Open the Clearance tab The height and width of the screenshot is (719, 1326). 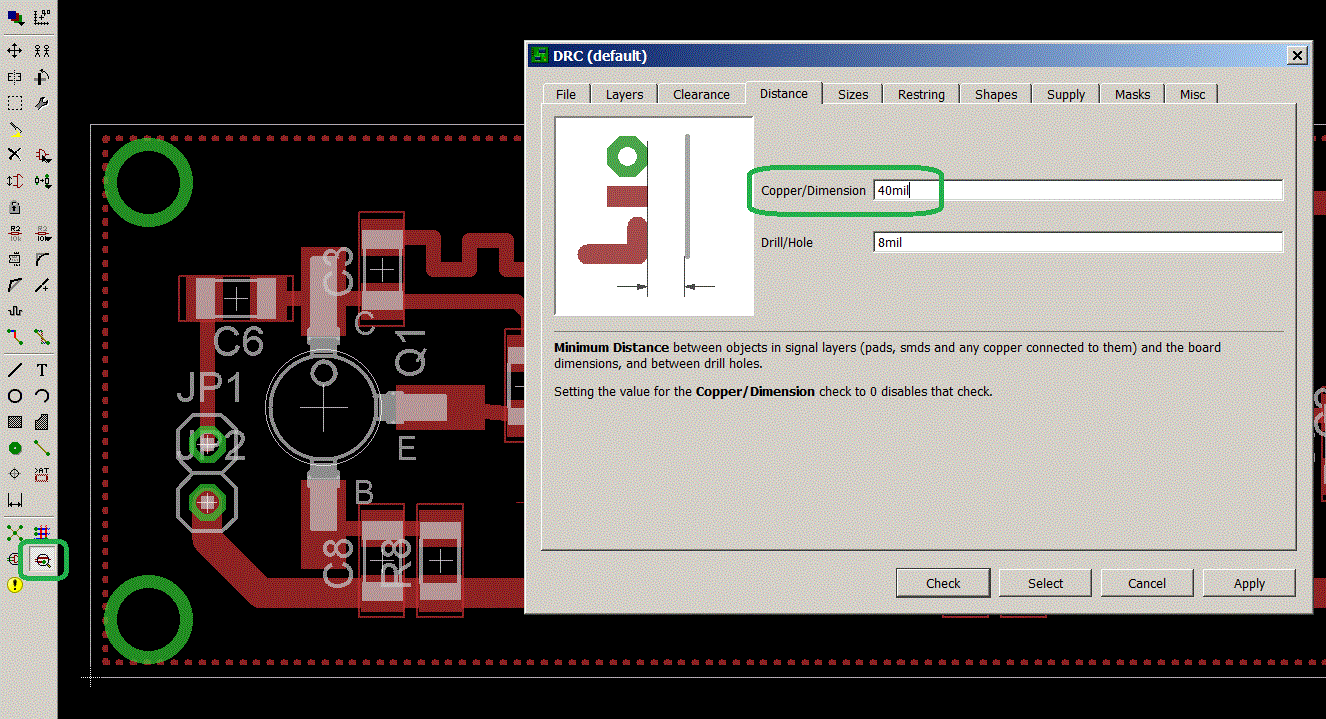click(x=701, y=94)
